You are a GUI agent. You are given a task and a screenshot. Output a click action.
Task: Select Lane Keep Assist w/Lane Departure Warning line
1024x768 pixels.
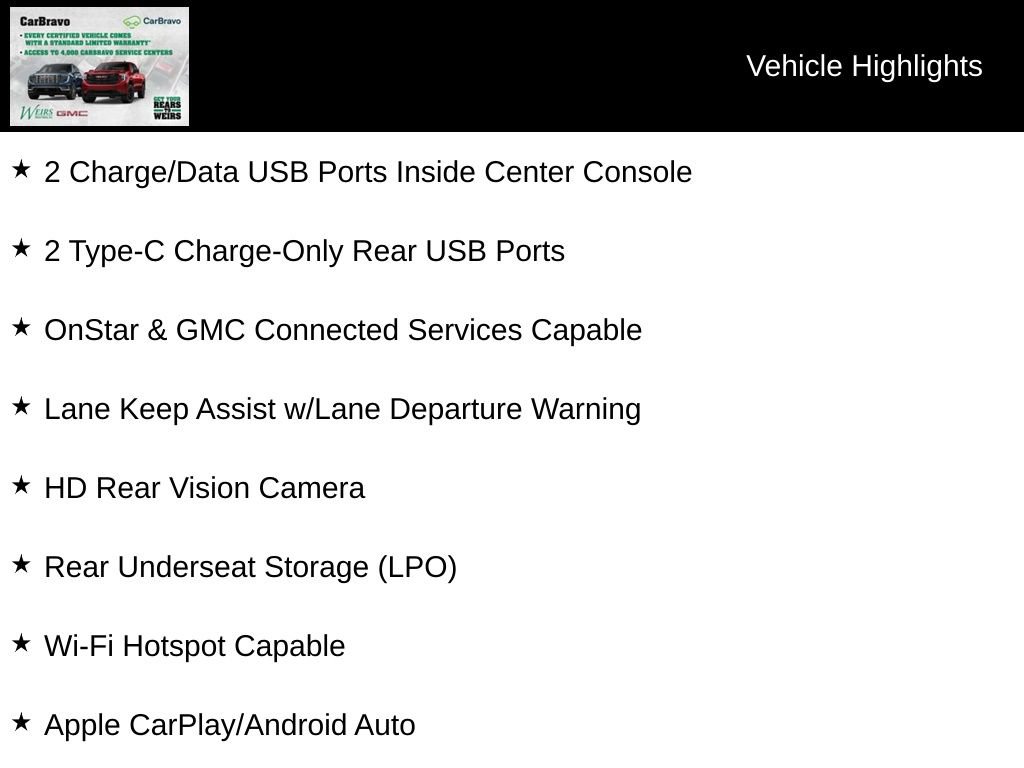click(342, 409)
